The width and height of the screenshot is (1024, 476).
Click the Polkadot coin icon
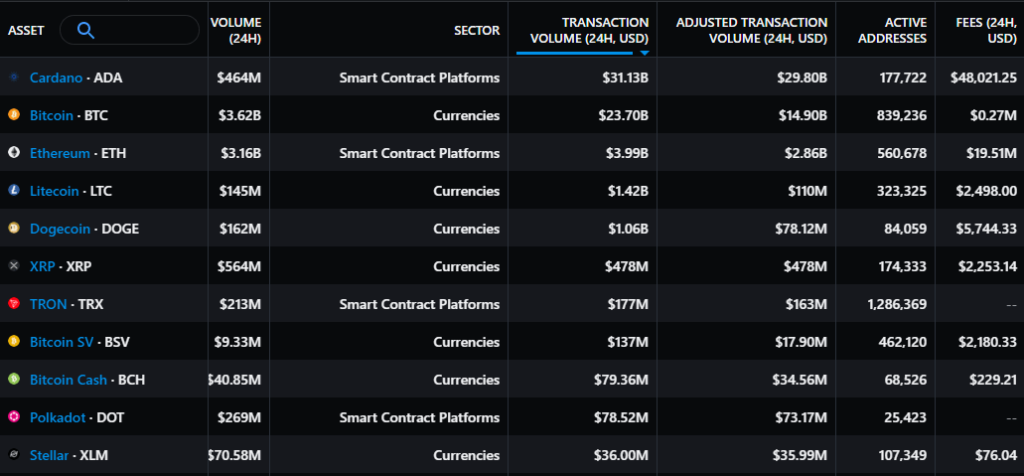(14, 417)
